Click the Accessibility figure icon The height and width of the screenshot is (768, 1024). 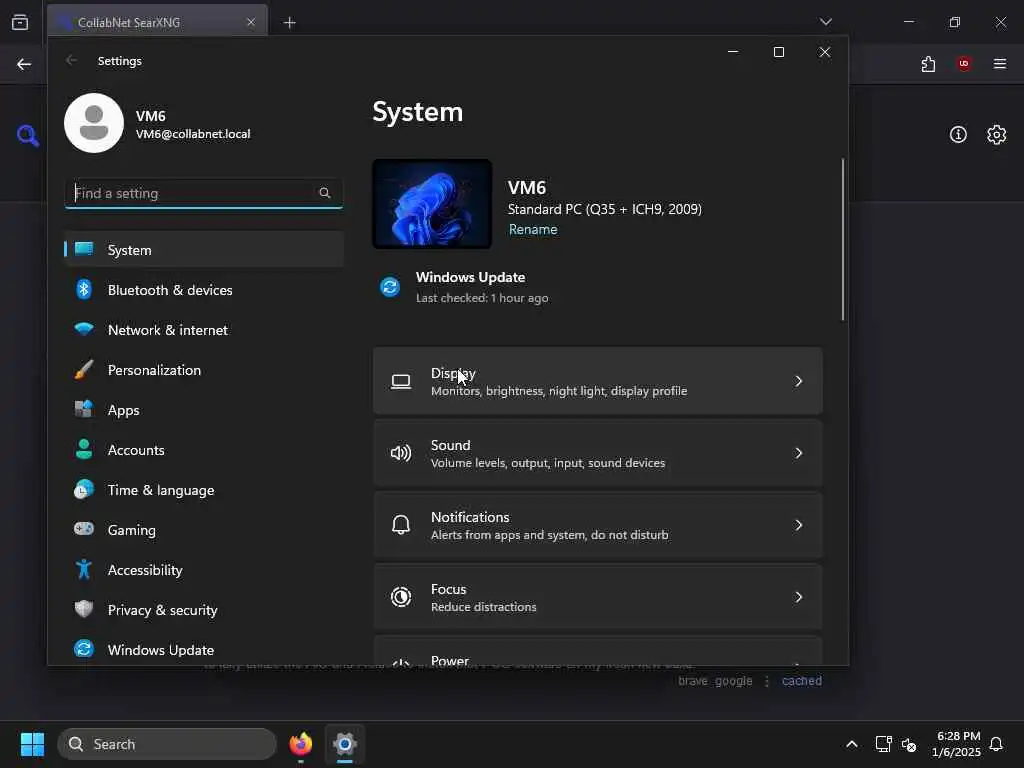(x=84, y=569)
